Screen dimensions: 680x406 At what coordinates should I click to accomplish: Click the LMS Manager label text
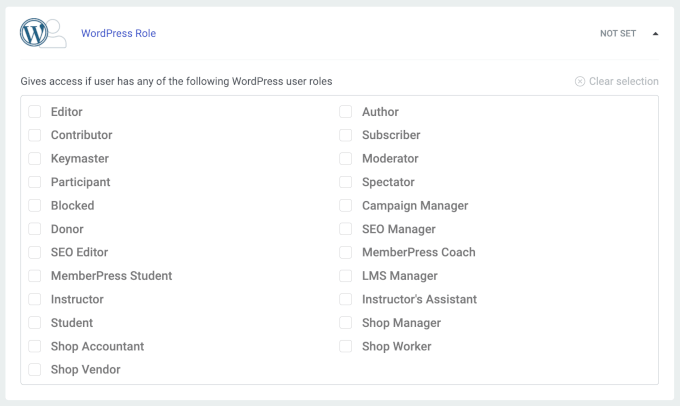click(x=400, y=276)
